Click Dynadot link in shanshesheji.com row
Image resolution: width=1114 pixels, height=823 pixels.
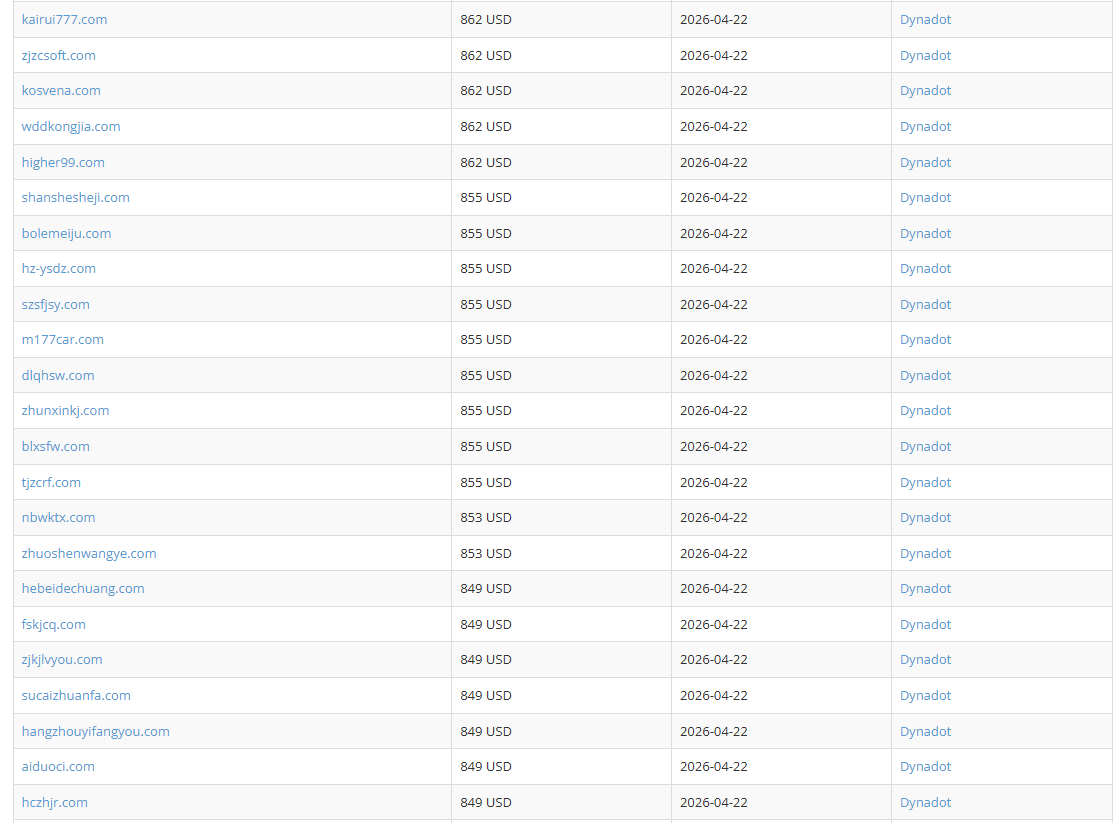pos(925,198)
